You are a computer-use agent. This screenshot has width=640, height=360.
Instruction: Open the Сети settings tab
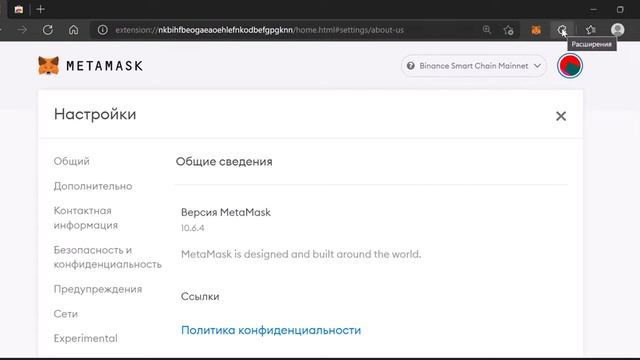click(66, 314)
